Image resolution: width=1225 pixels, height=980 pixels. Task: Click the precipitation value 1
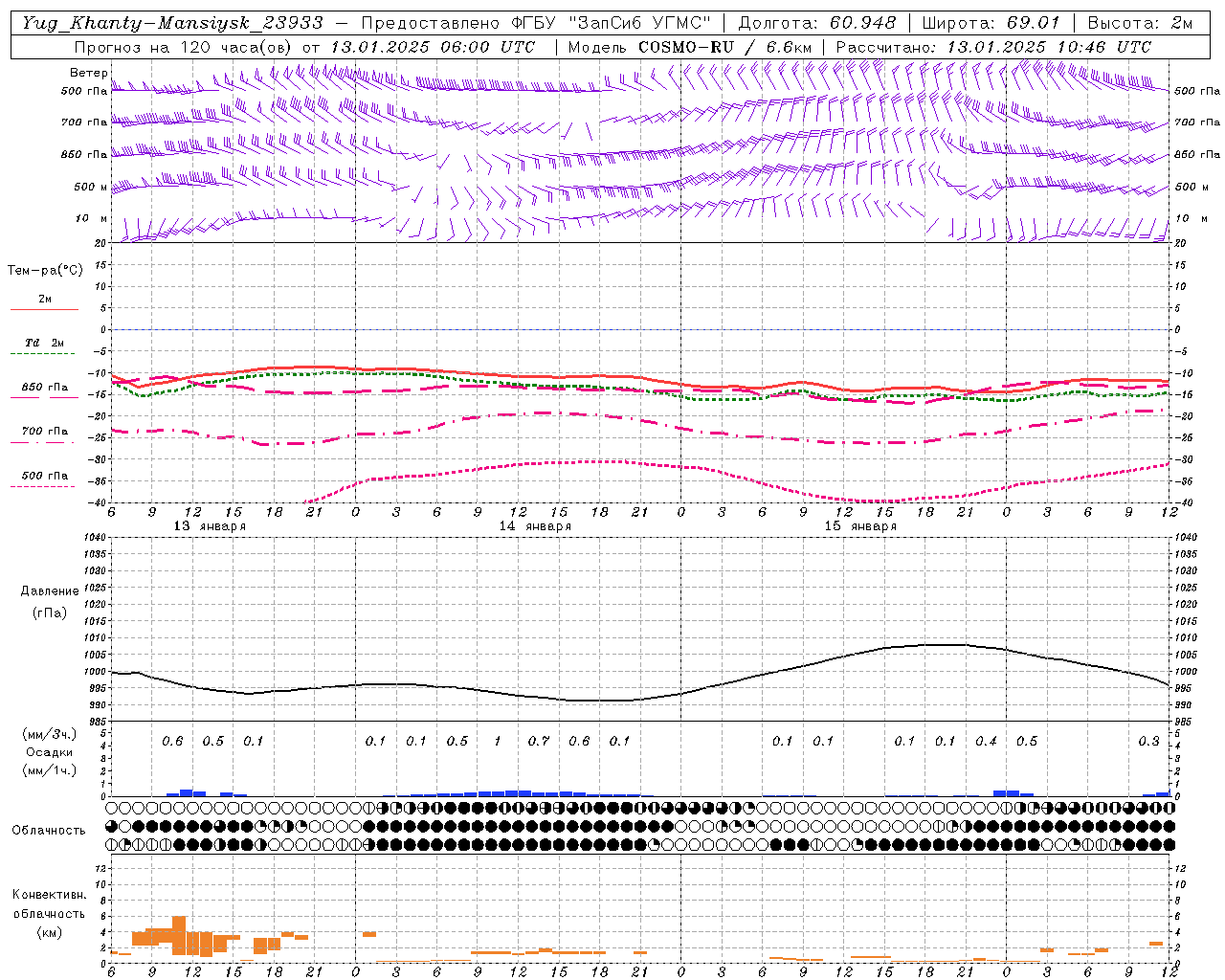pos(498,741)
